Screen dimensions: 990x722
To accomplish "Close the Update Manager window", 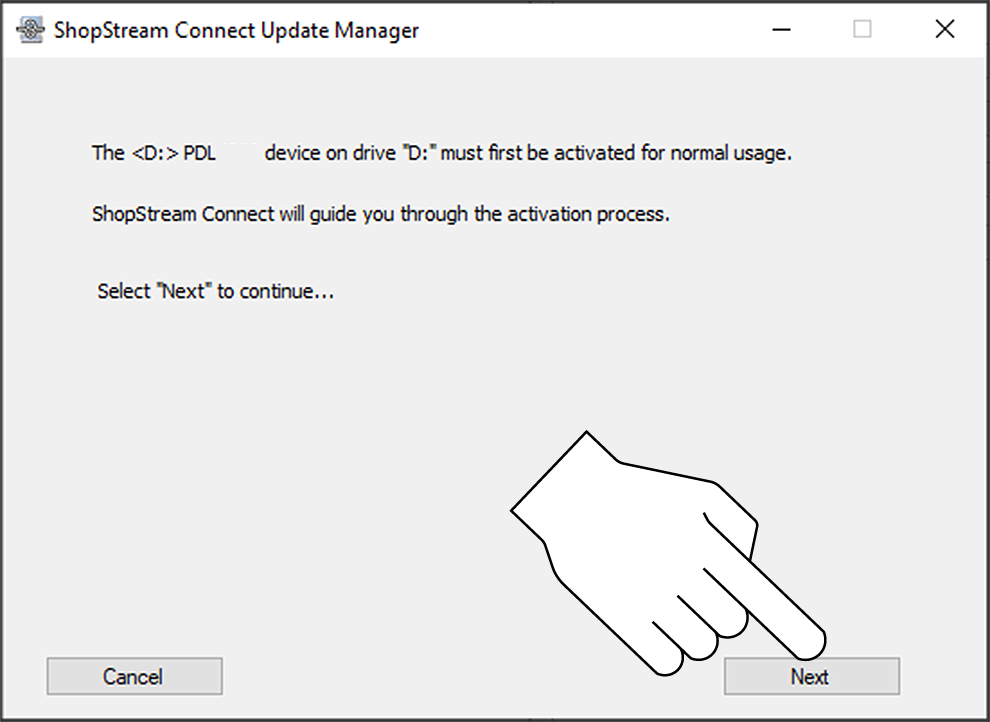I will click(x=944, y=30).
